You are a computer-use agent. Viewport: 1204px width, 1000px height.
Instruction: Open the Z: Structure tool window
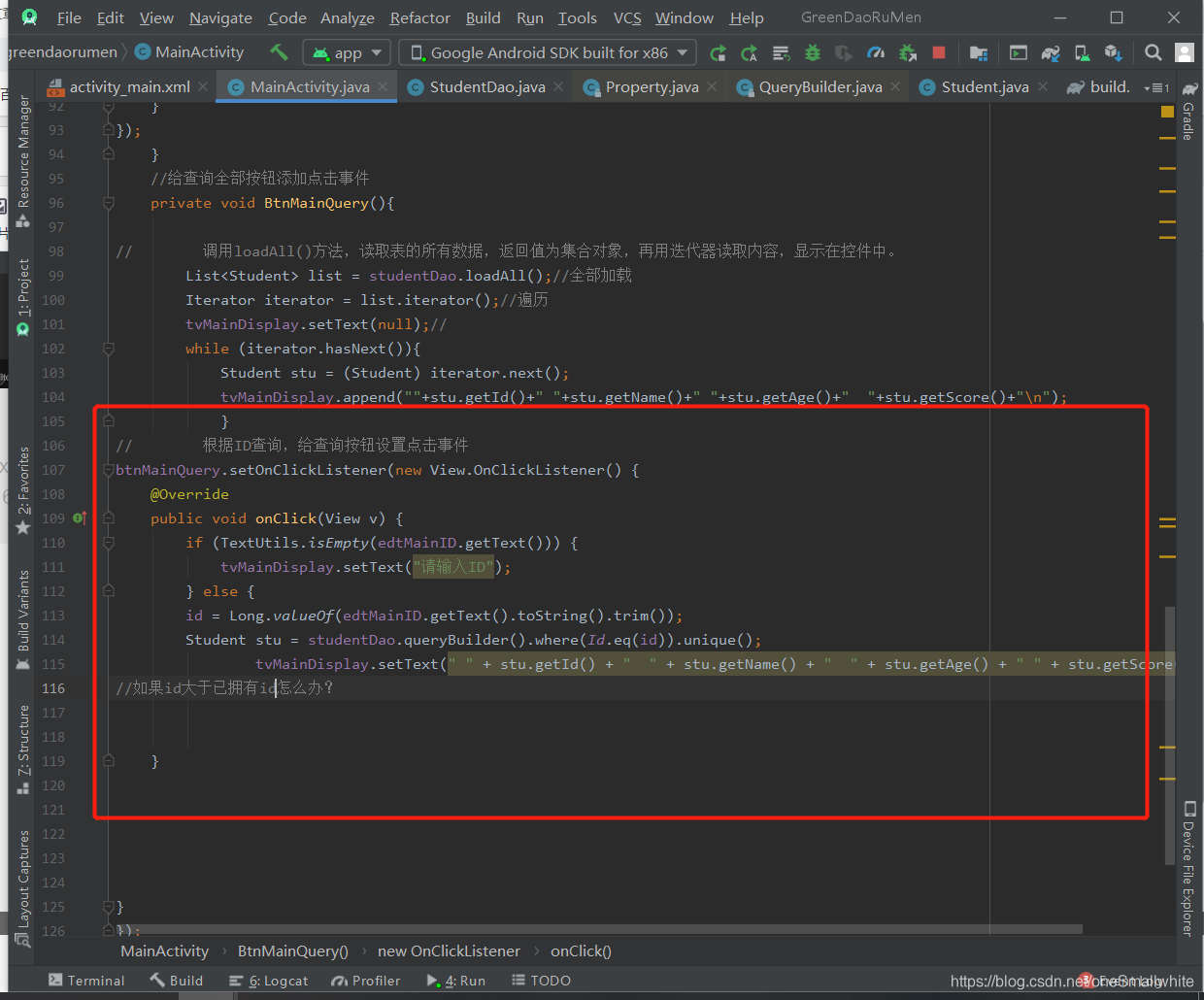[23, 750]
